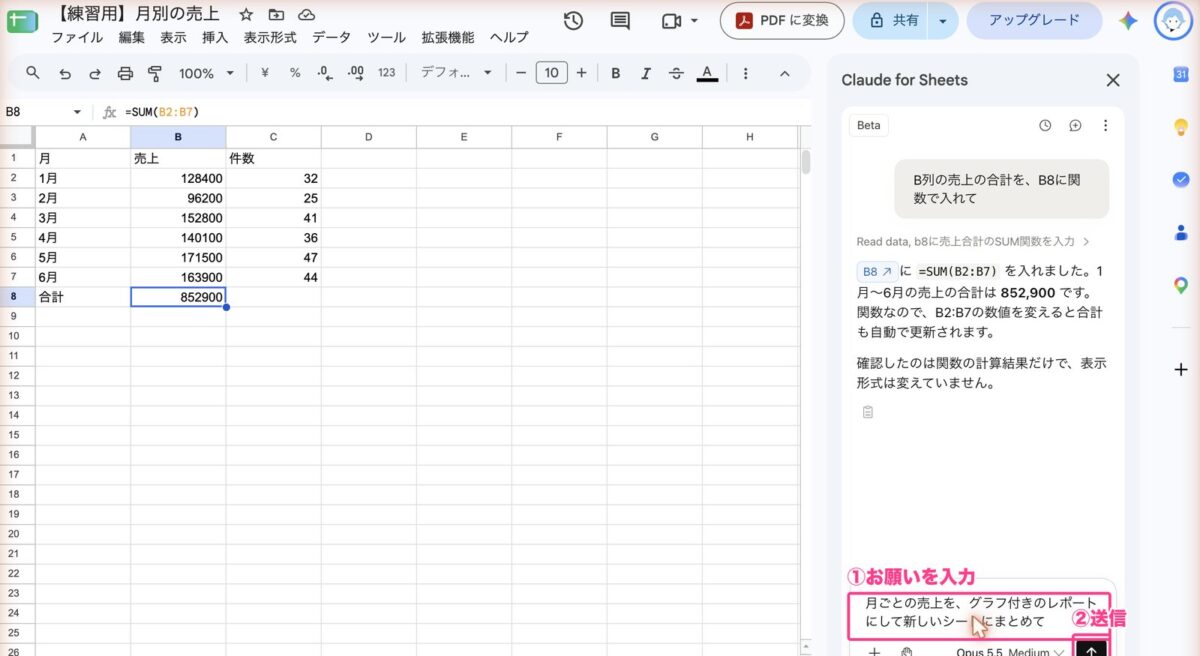Open toolbar more options three dots
The width and height of the screenshot is (1200, 656).
pyautogui.click(x=747, y=73)
